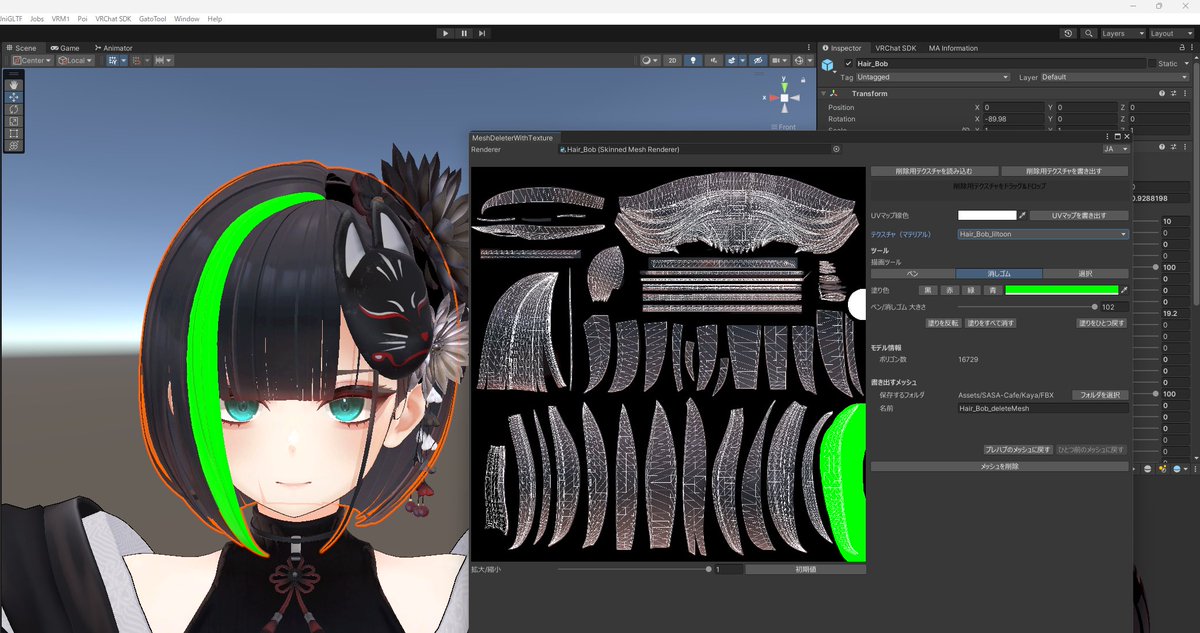
Task: Open the Center pivot dropdown
Action: (31, 61)
